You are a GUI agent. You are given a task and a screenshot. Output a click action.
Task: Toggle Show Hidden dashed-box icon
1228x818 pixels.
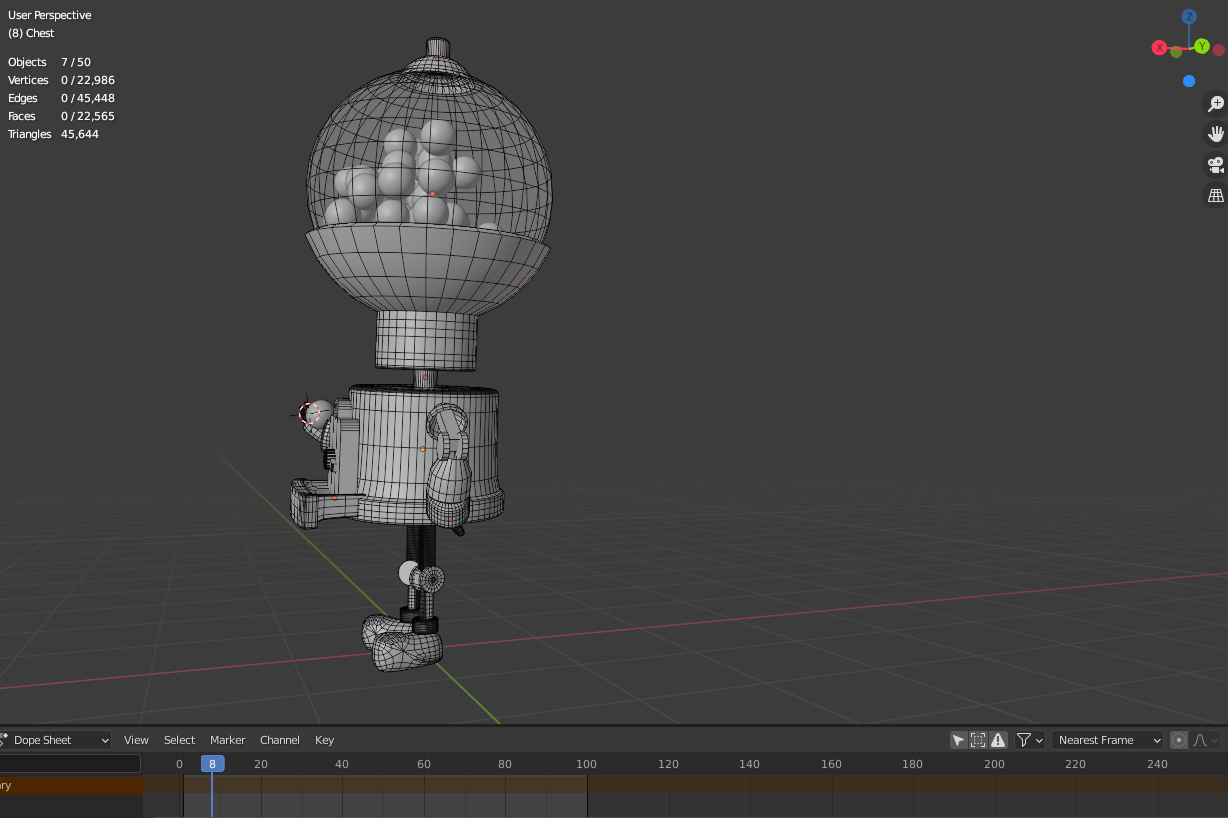click(978, 740)
